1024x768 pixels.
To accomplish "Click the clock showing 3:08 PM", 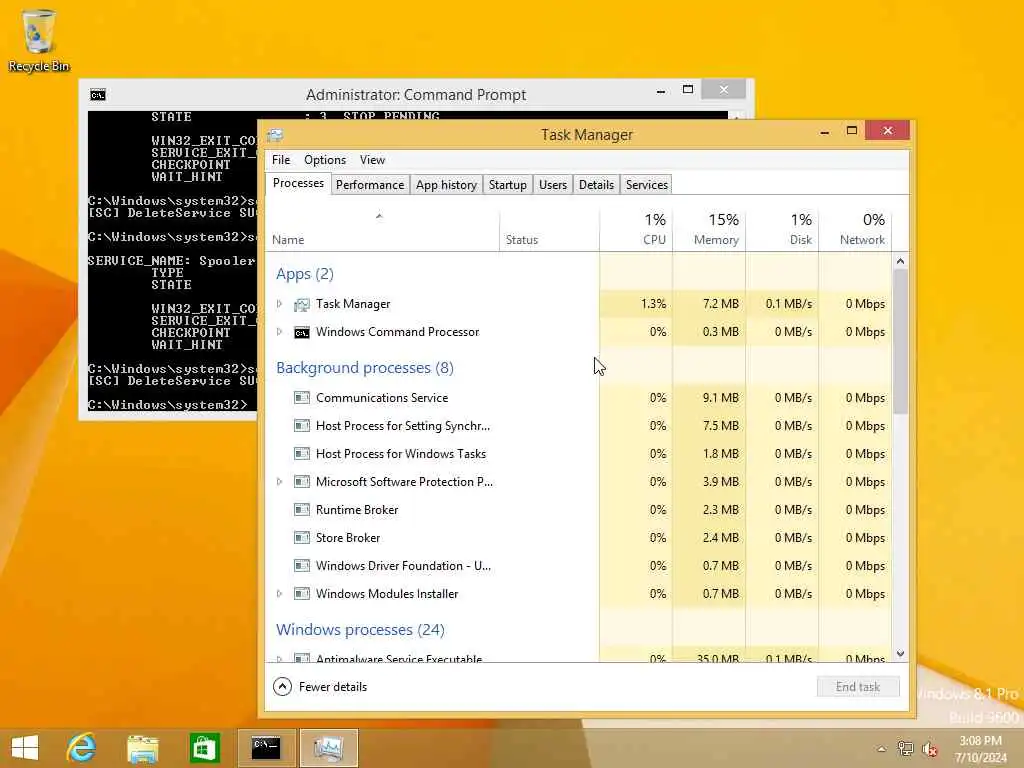I will (x=980, y=741).
